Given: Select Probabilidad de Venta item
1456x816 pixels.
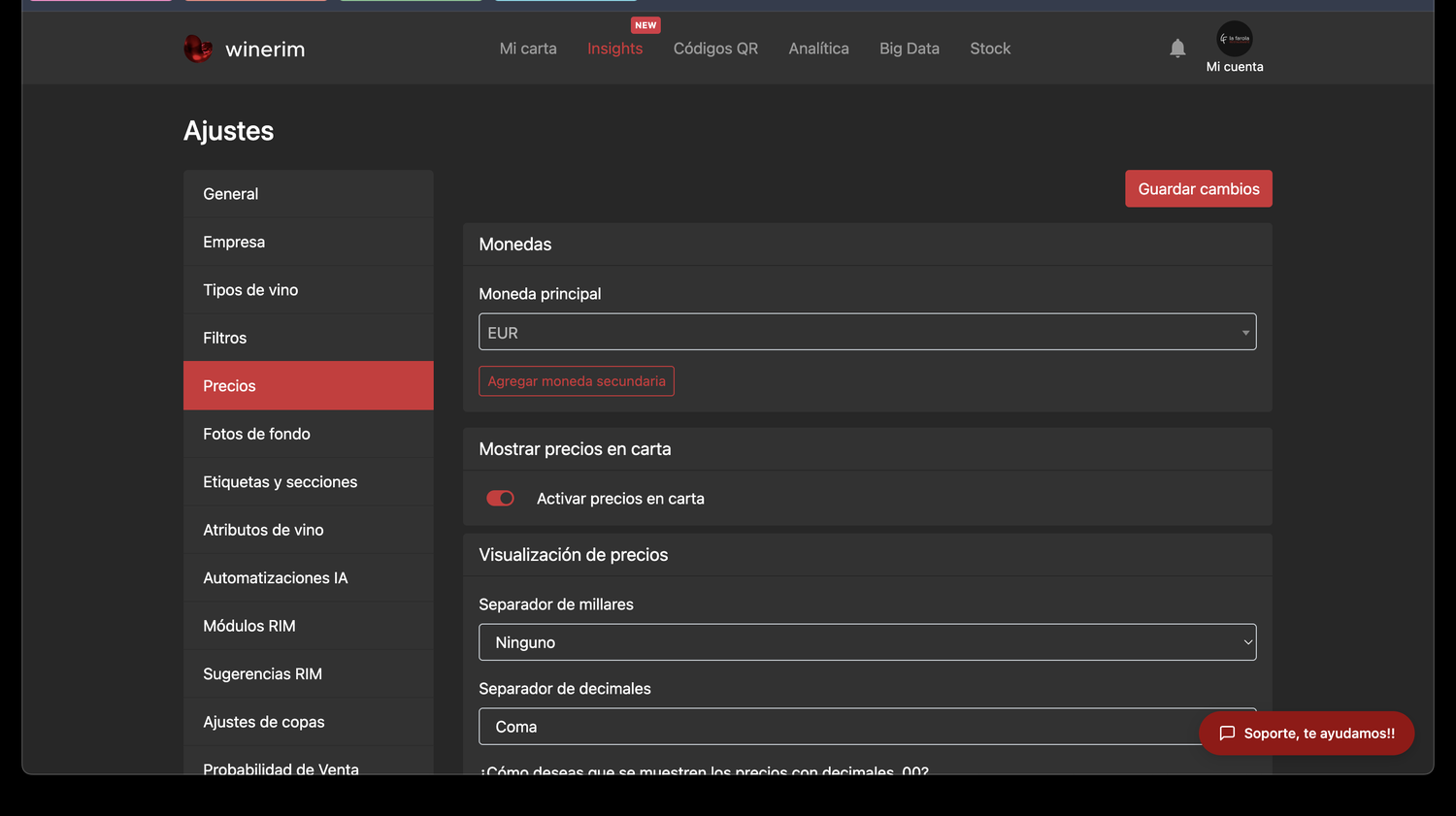Looking at the screenshot, I should pyautogui.click(x=309, y=763).
